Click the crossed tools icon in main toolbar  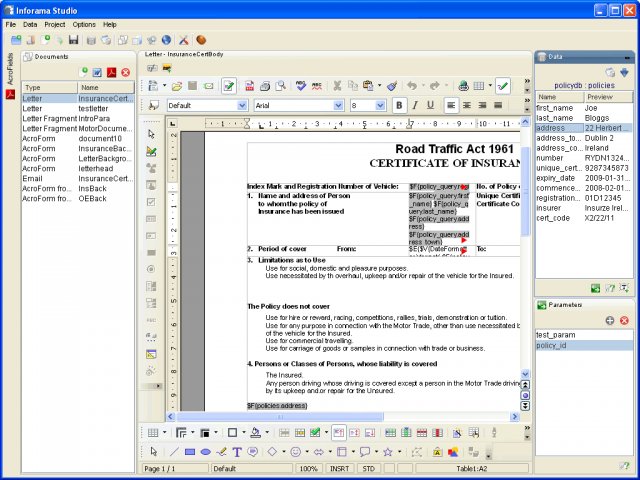184,40
